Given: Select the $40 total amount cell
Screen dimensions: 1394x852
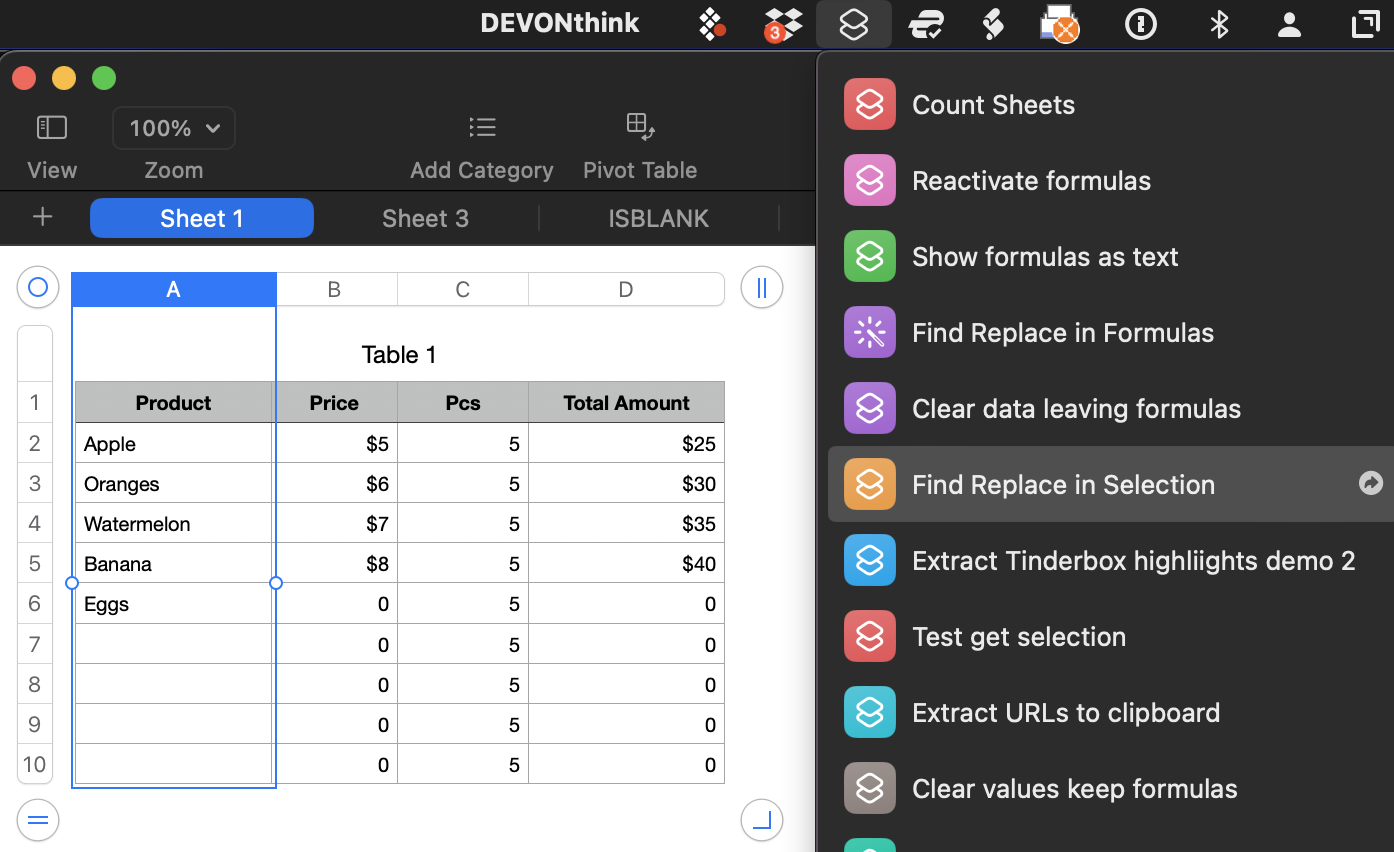Looking at the screenshot, I should point(626,563).
